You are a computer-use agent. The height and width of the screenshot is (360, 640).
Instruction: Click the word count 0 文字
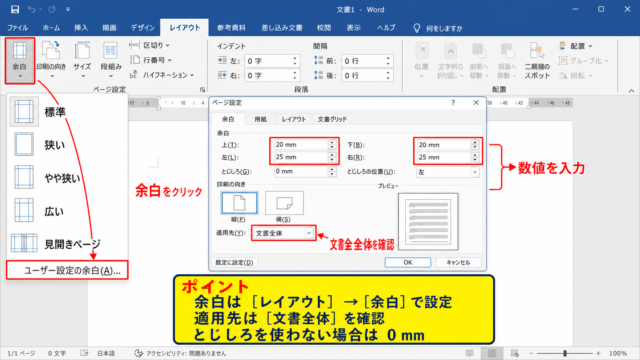tap(57, 353)
